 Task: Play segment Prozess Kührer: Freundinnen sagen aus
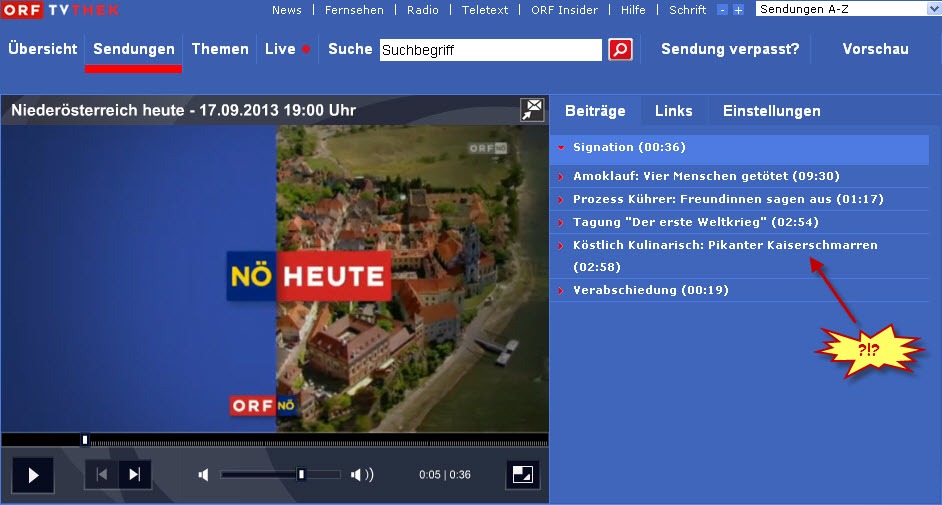point(728,199)
